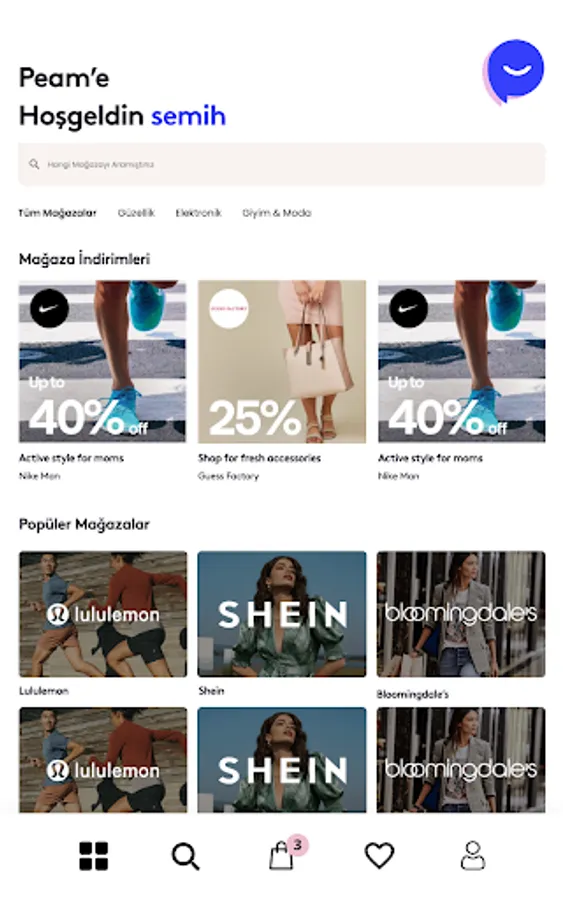Viewport: 563px width, 900px height.
Task: Open the first Shein store tile
Action: click(x=282, y=614)
